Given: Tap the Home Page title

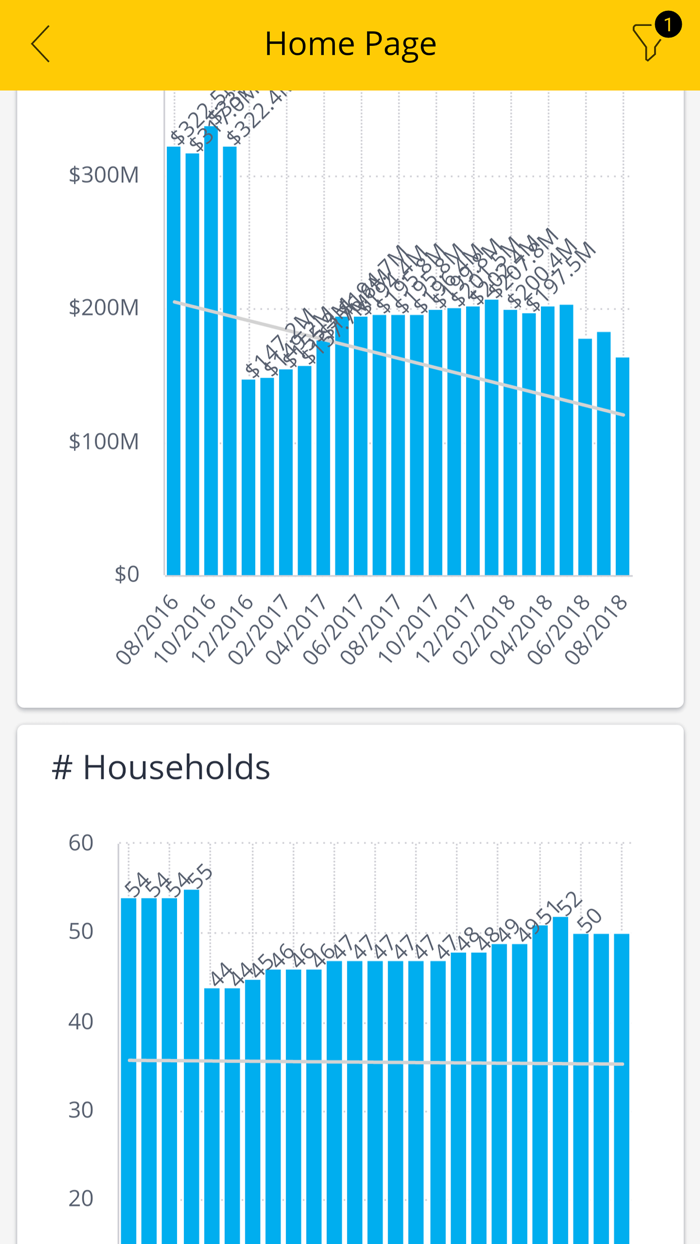Looking at the screenshot, I should point(350,43).
